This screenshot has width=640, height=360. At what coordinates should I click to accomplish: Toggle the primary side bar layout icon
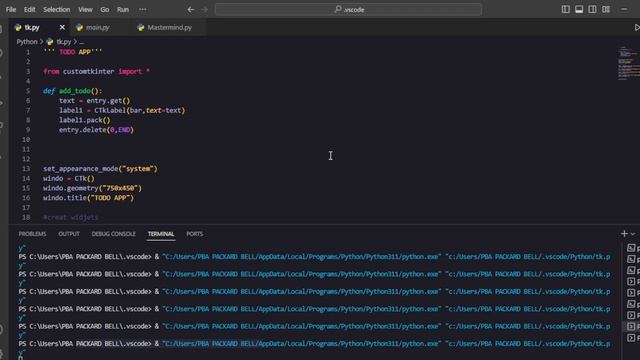pyautogui.click(x=565, y=9)
